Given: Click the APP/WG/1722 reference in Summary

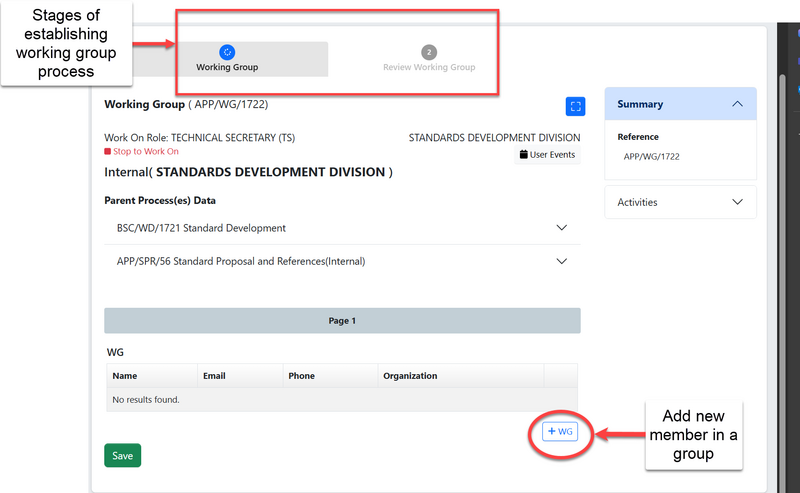Looking at the screenshot, I should click(x=652, y=157).
